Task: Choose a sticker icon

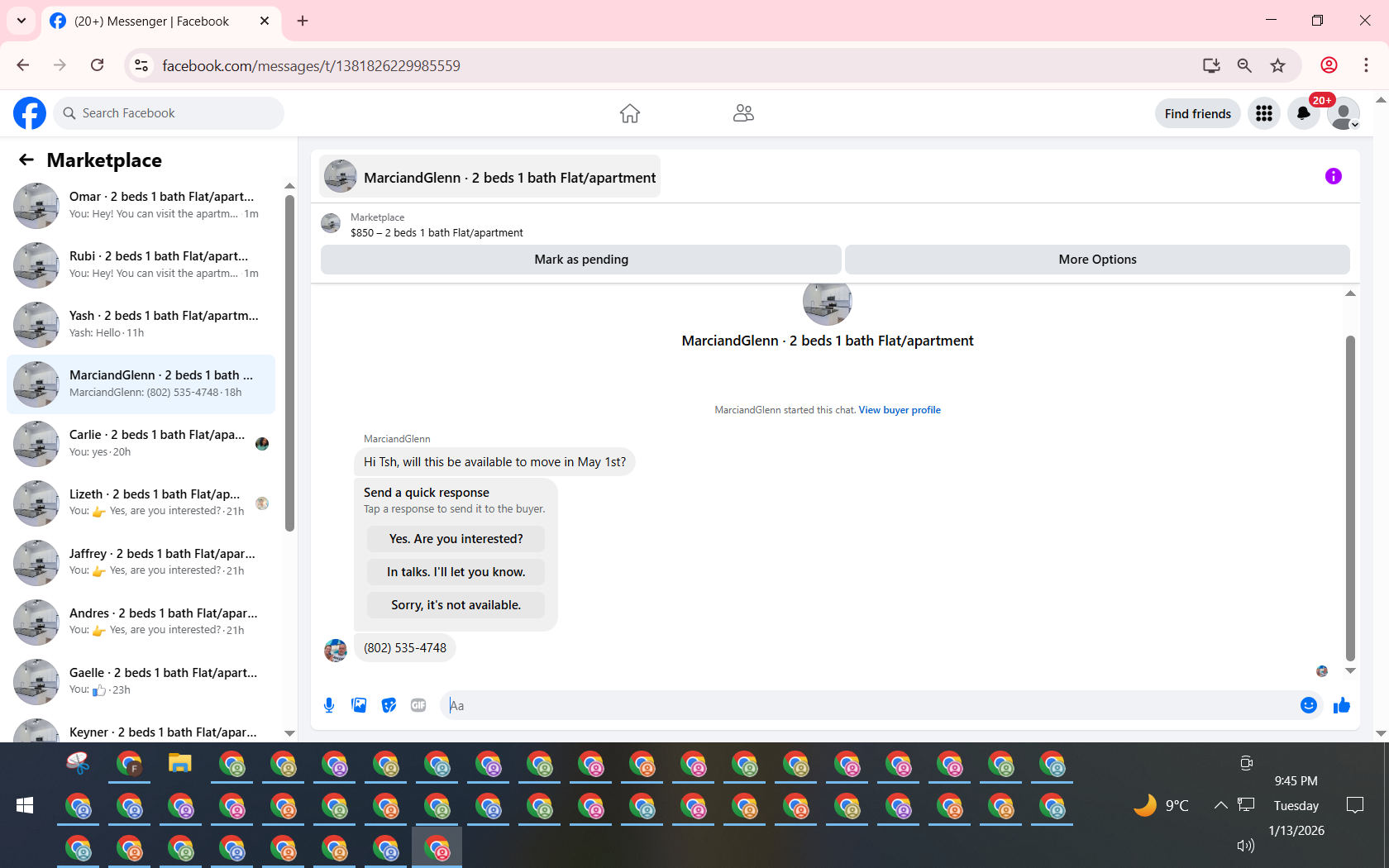Action: pos(389,705)
